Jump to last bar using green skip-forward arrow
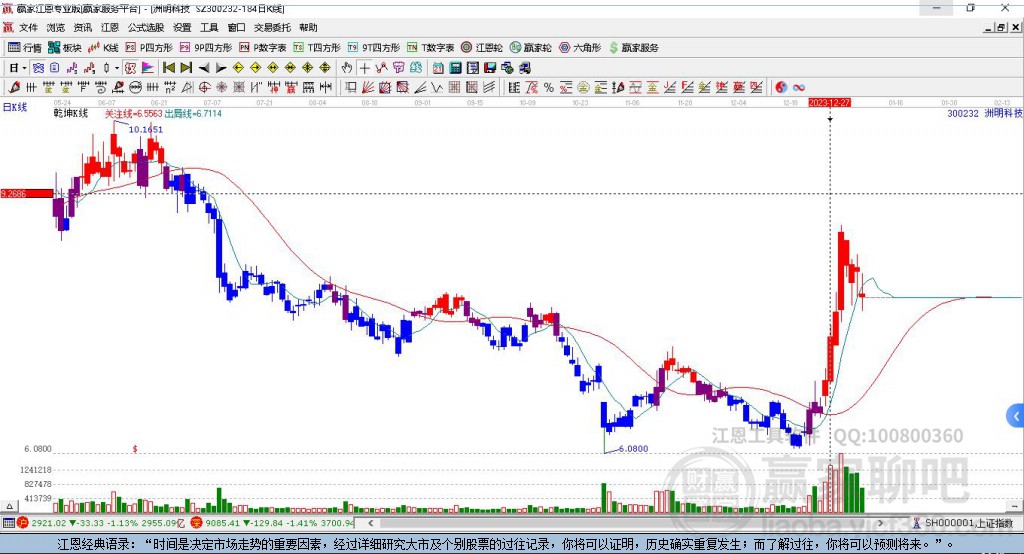This screenshot has height=554, width=1024. click(x=186, y=68)
